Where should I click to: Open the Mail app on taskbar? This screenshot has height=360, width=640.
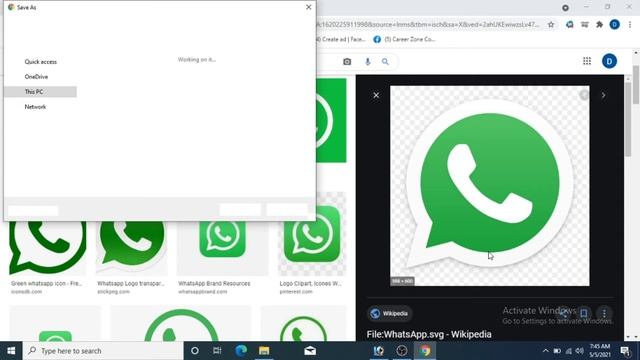pos(310,351)
